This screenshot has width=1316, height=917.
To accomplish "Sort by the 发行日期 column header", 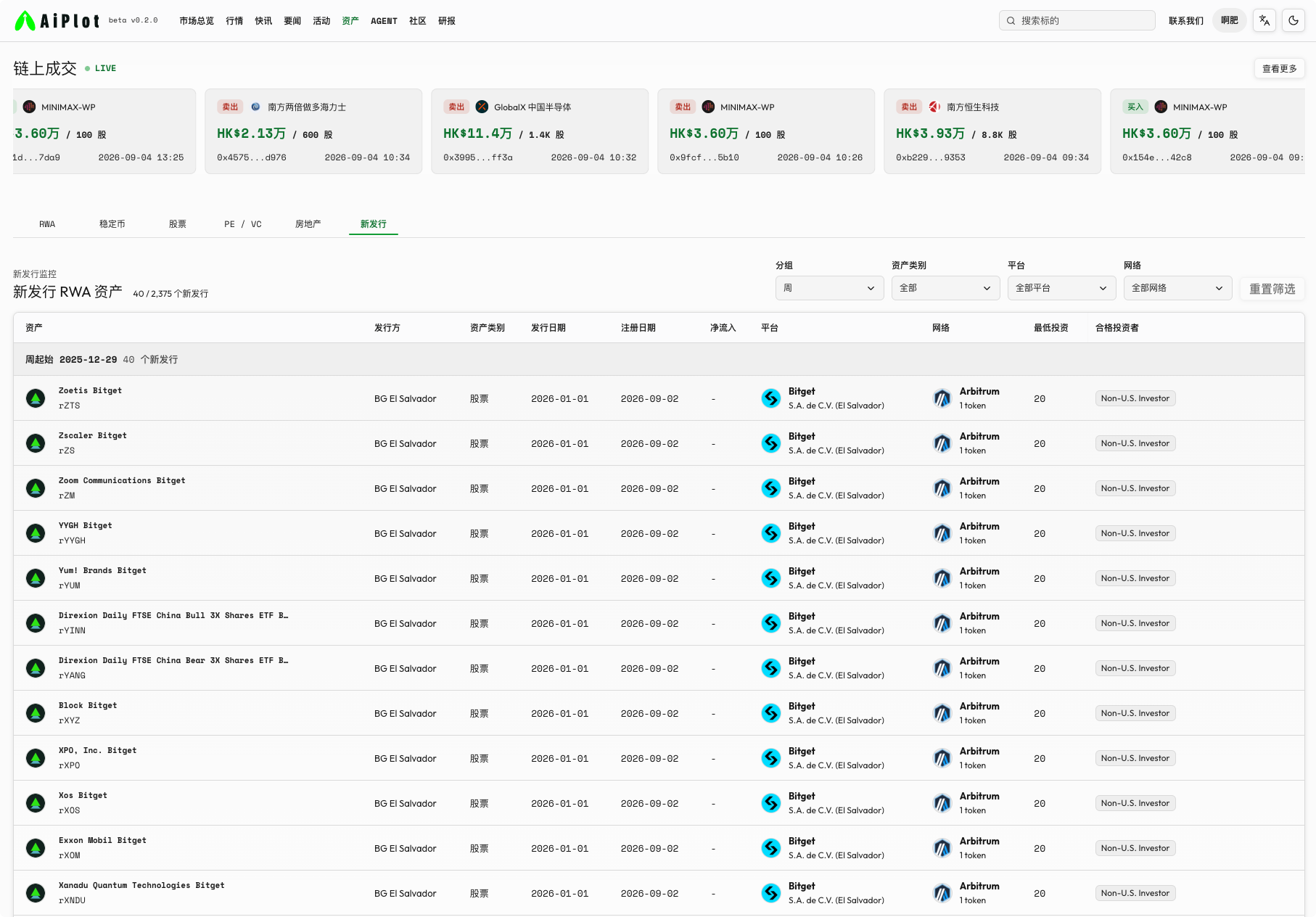I will click(548, 328).
